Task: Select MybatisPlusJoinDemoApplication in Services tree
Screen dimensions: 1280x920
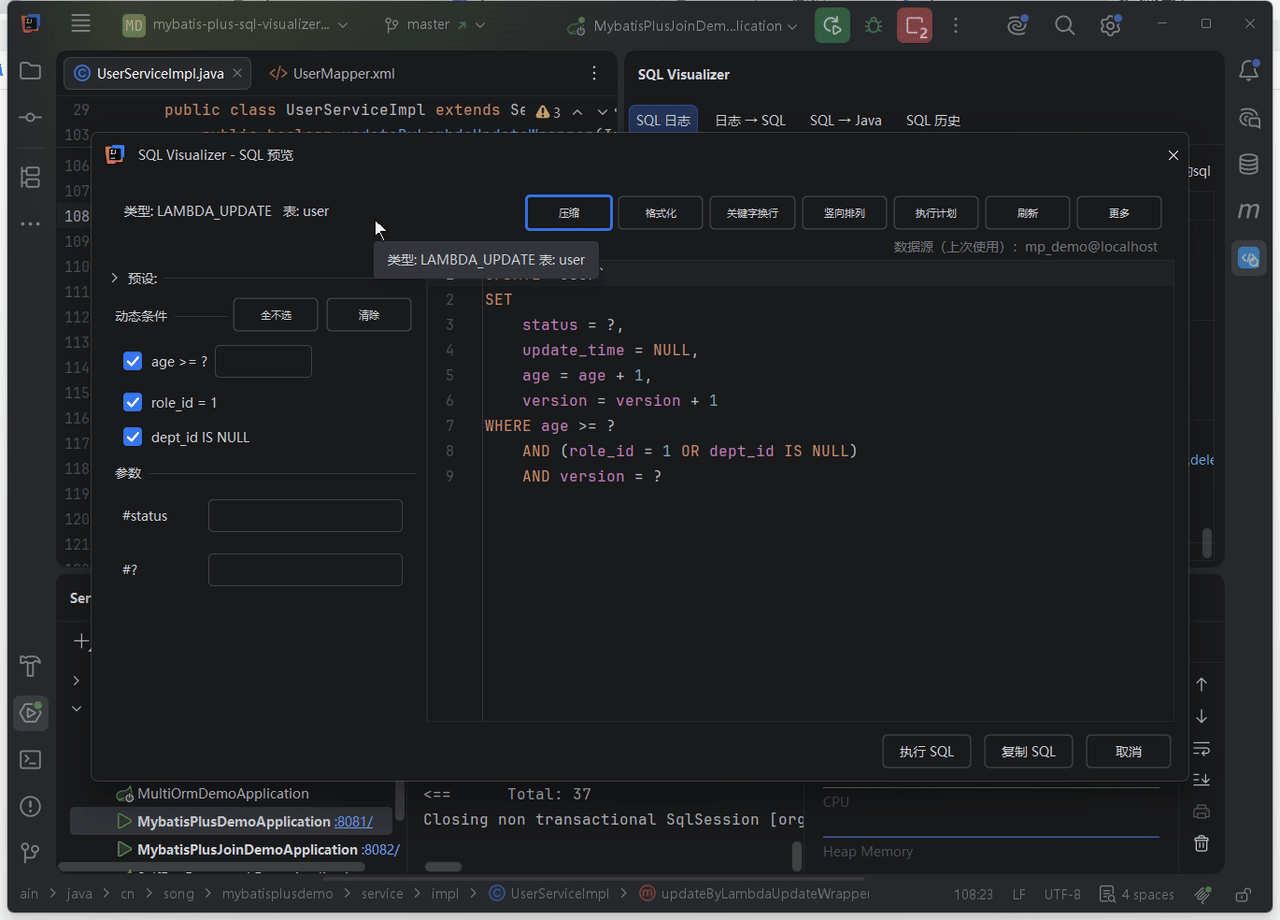Action: click(258, 849)
